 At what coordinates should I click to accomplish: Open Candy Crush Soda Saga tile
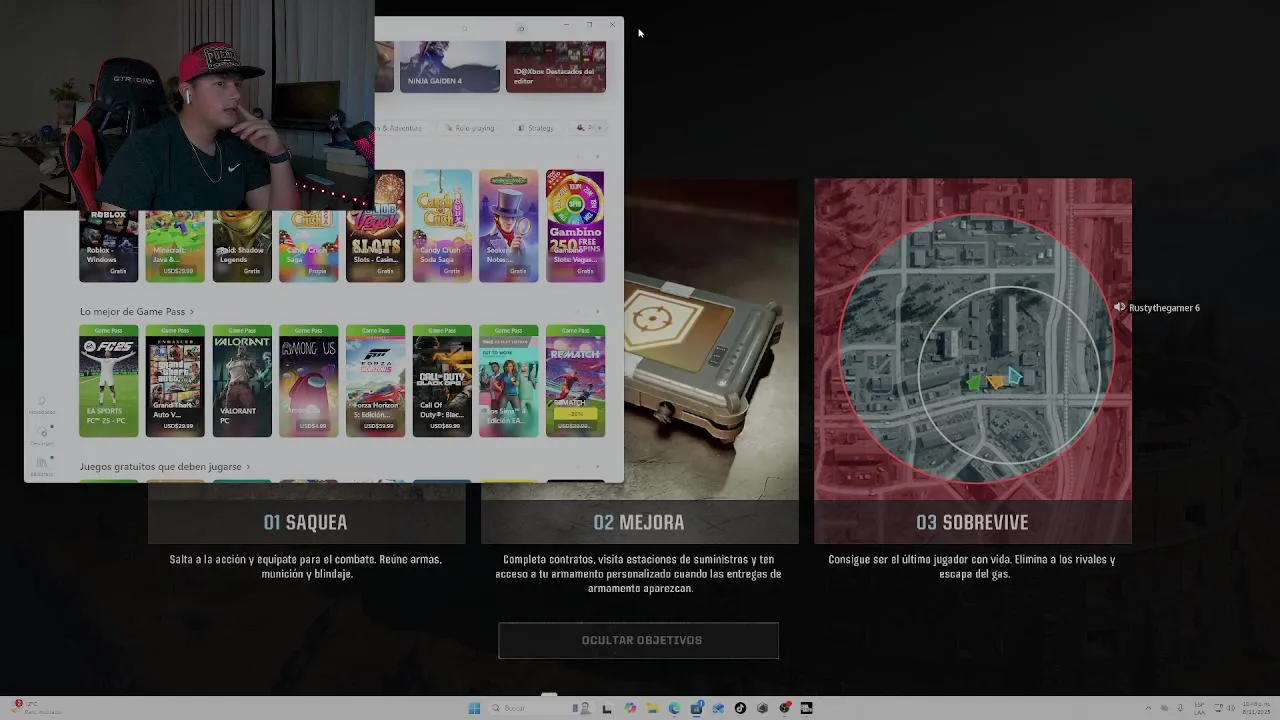(442, 226)
